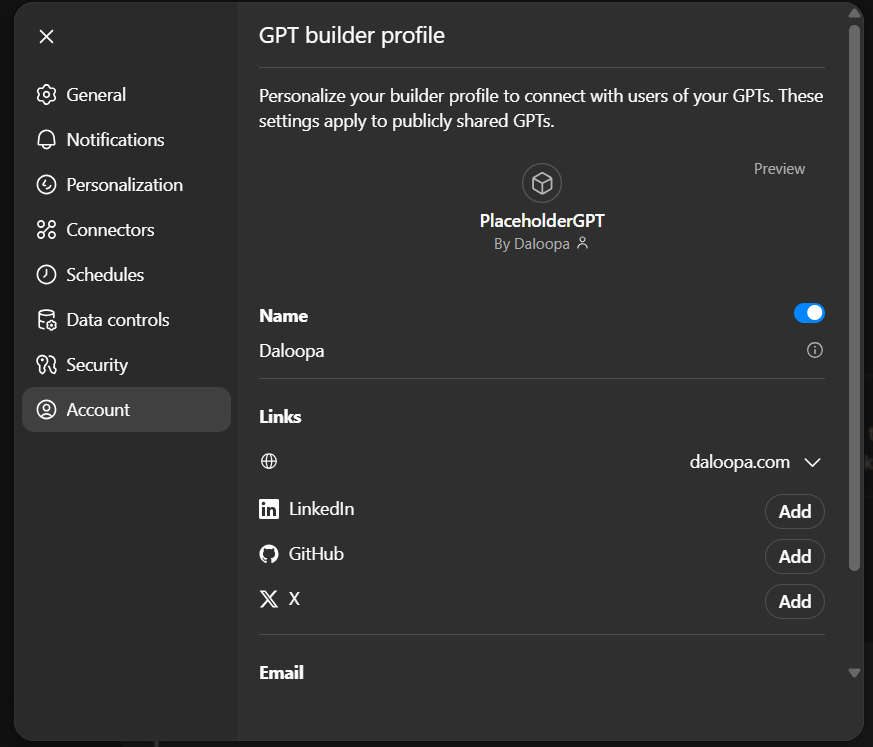Screen dimensions: 873x747
Task: Click the Account profile icon
Action: 46,410
